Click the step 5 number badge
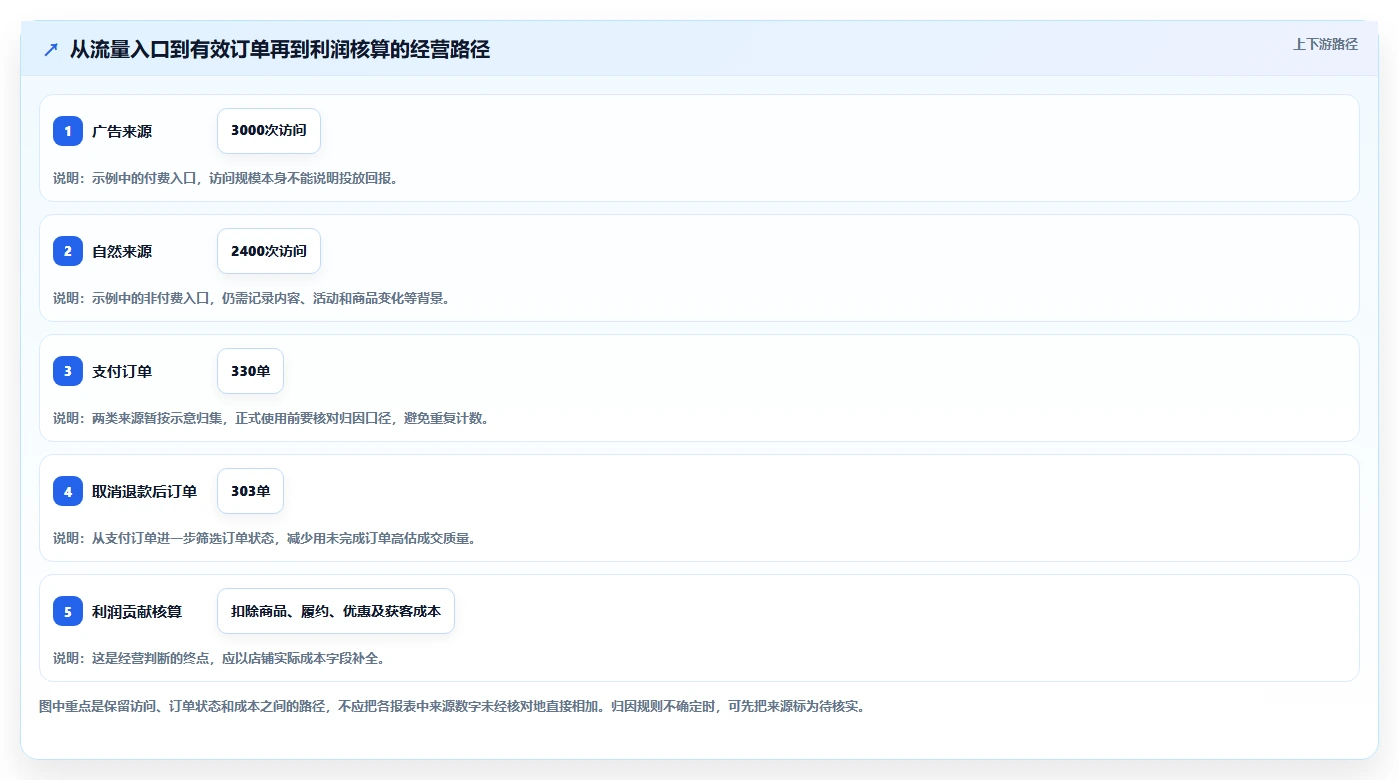1399x780 pixels. (x=68, y=611)
